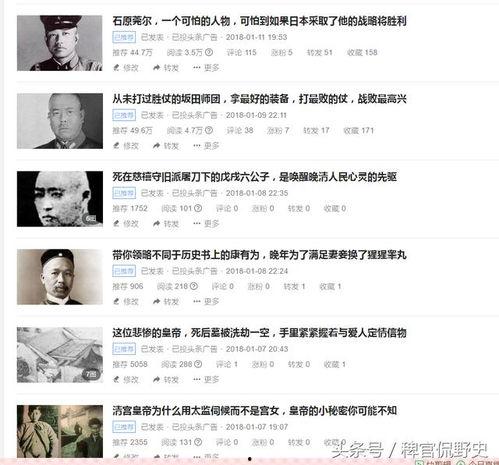Click the tomb illustration thumbnail with the 7图 badge
The image size is (499, 465).
pos(60,355)
